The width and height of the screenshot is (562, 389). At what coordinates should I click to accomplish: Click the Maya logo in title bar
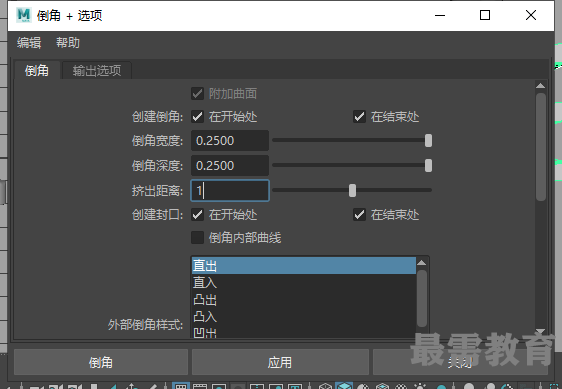point(24,15)
